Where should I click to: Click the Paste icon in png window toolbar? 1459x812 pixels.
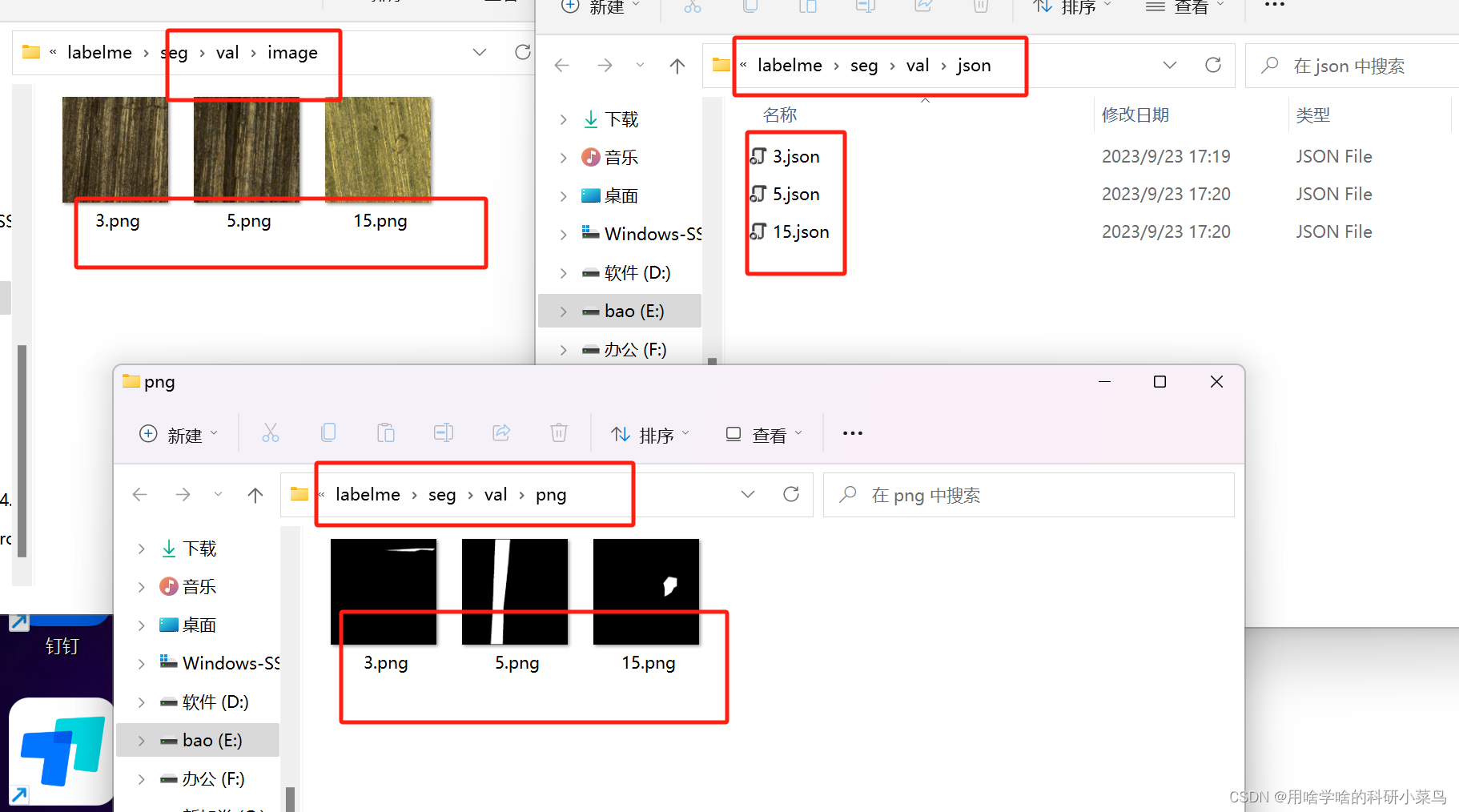pyautogui.click(x=386, y=433)
